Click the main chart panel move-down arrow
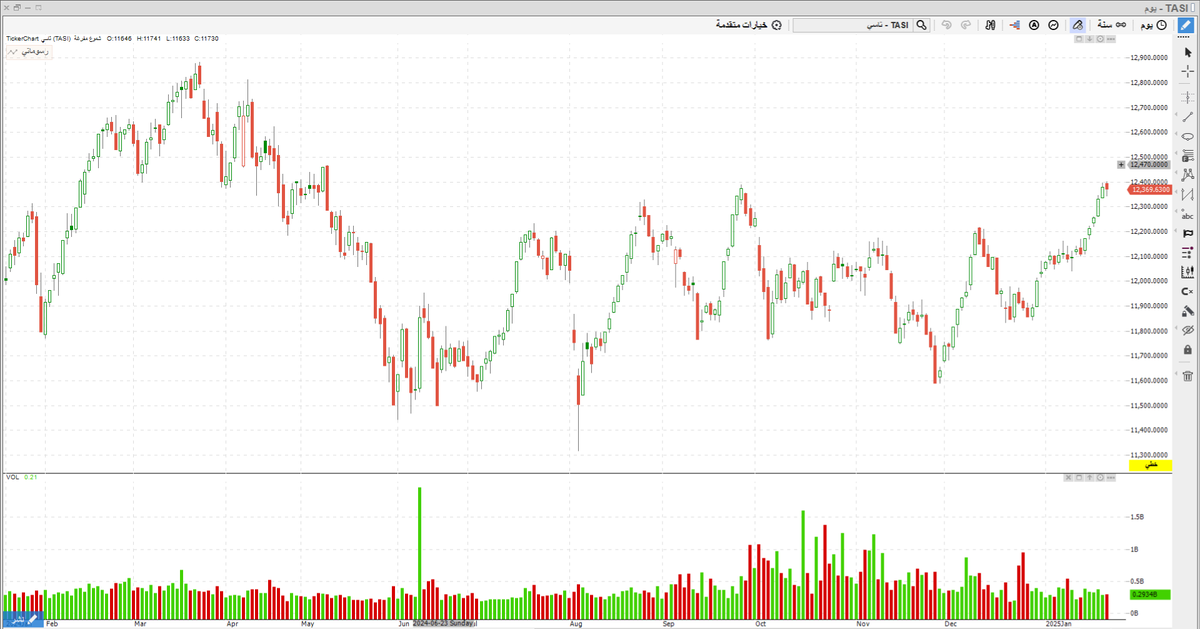 tap(1090, 39)
